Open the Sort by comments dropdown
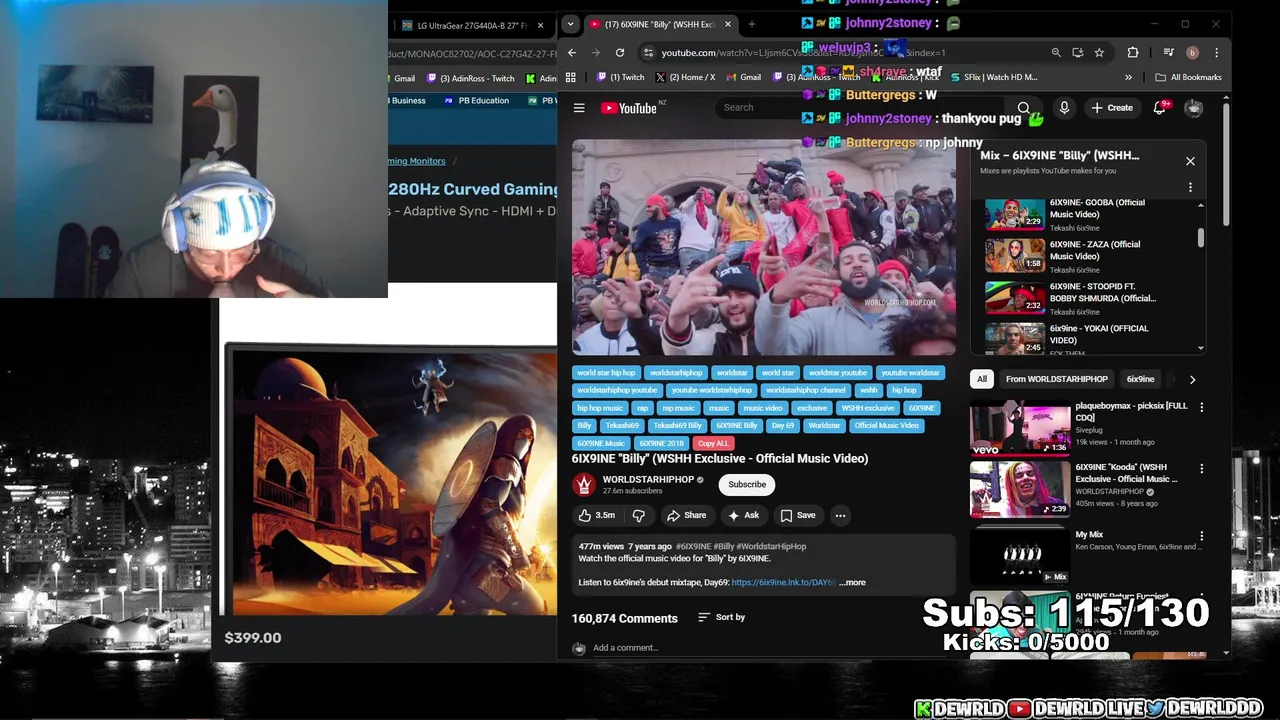Image resolution: width=1280 pixels, height=720 pixels. pos(721,617)
